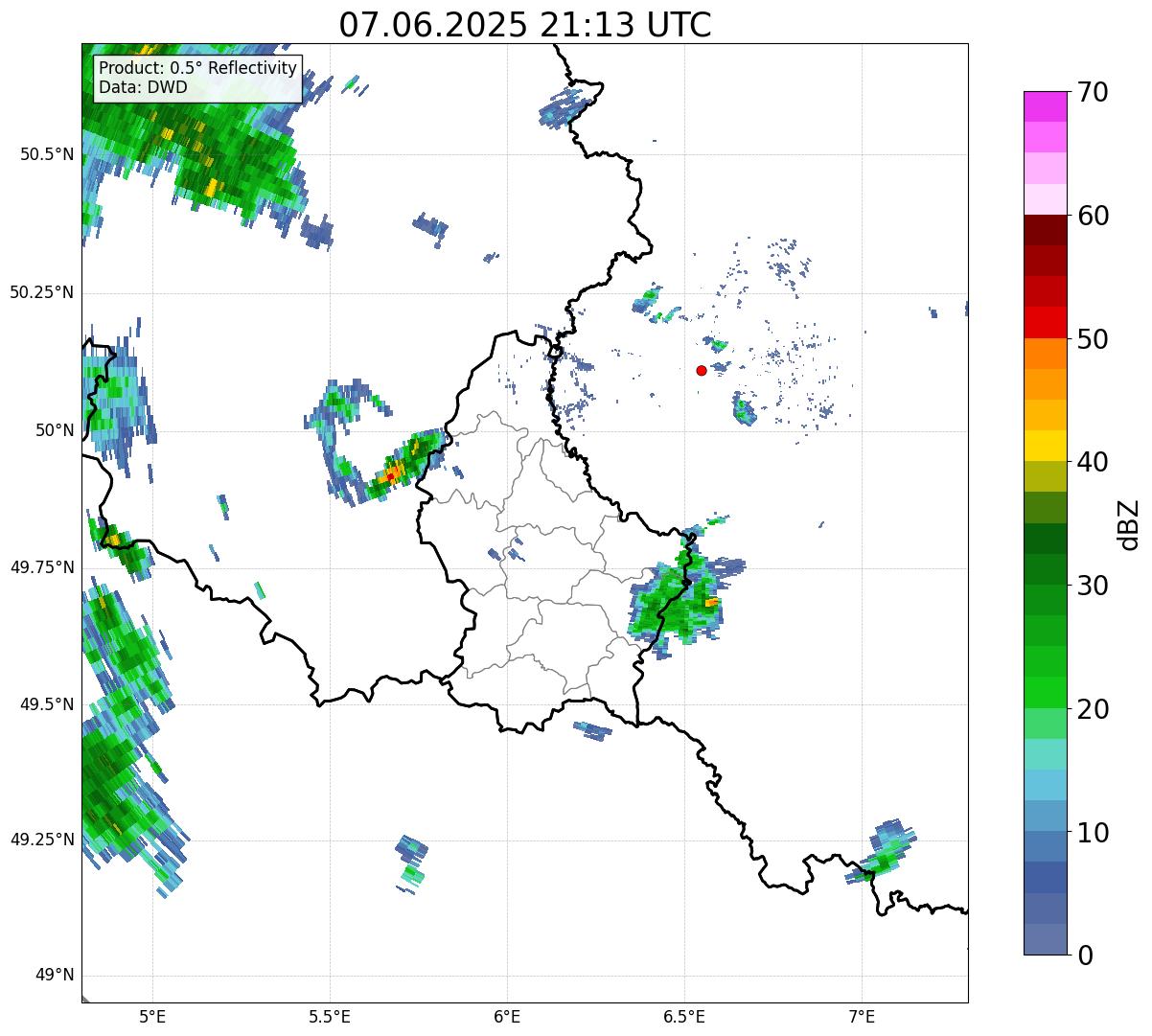Image resolution: width=1152 pixels, height=1036 pixels.
Task: Click the 49.75°N latitude label
Action: [x=42, y=567]
